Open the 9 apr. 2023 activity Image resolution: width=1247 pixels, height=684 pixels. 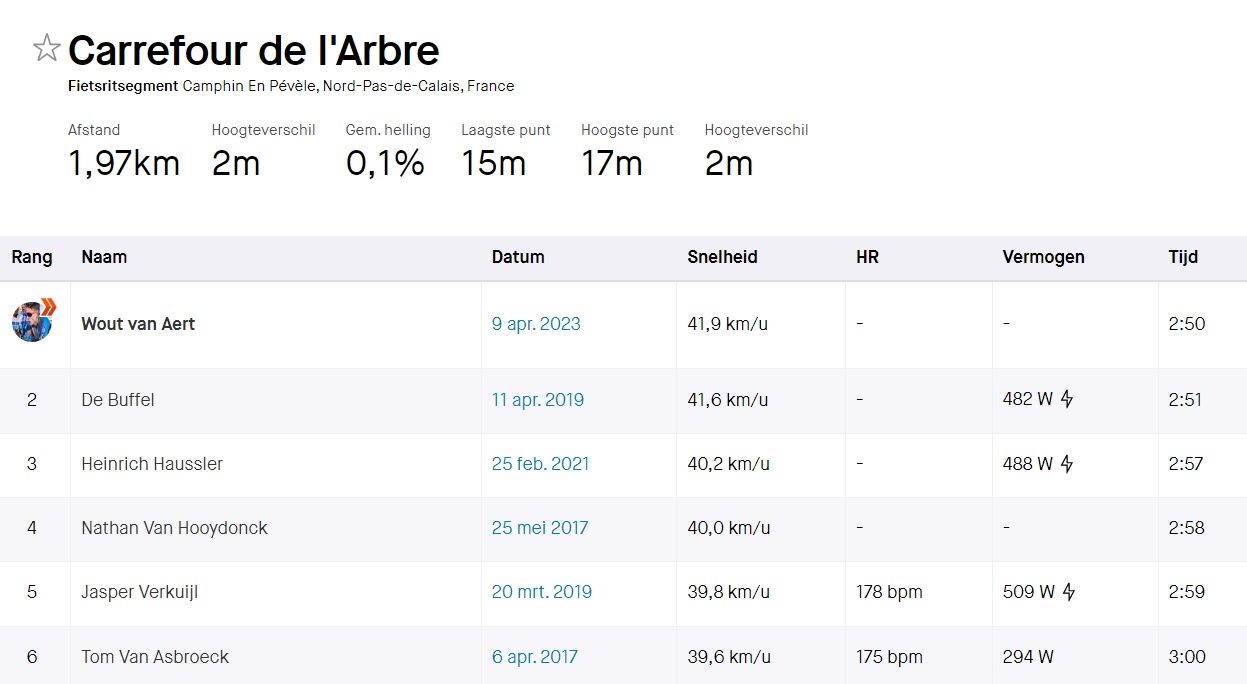(536, 324)
